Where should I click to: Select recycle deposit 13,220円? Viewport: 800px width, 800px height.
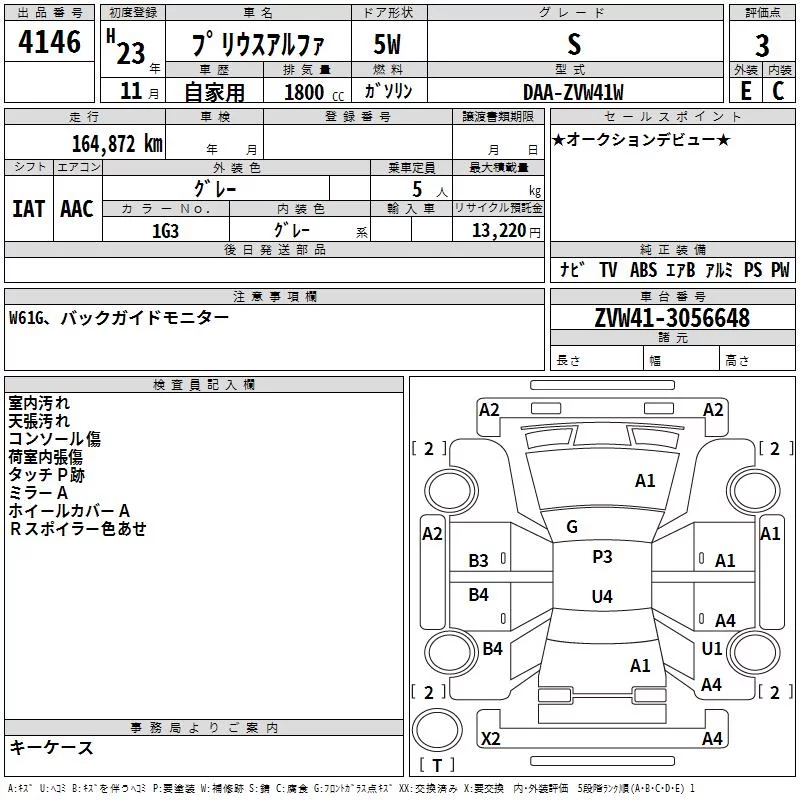point(506,231)
